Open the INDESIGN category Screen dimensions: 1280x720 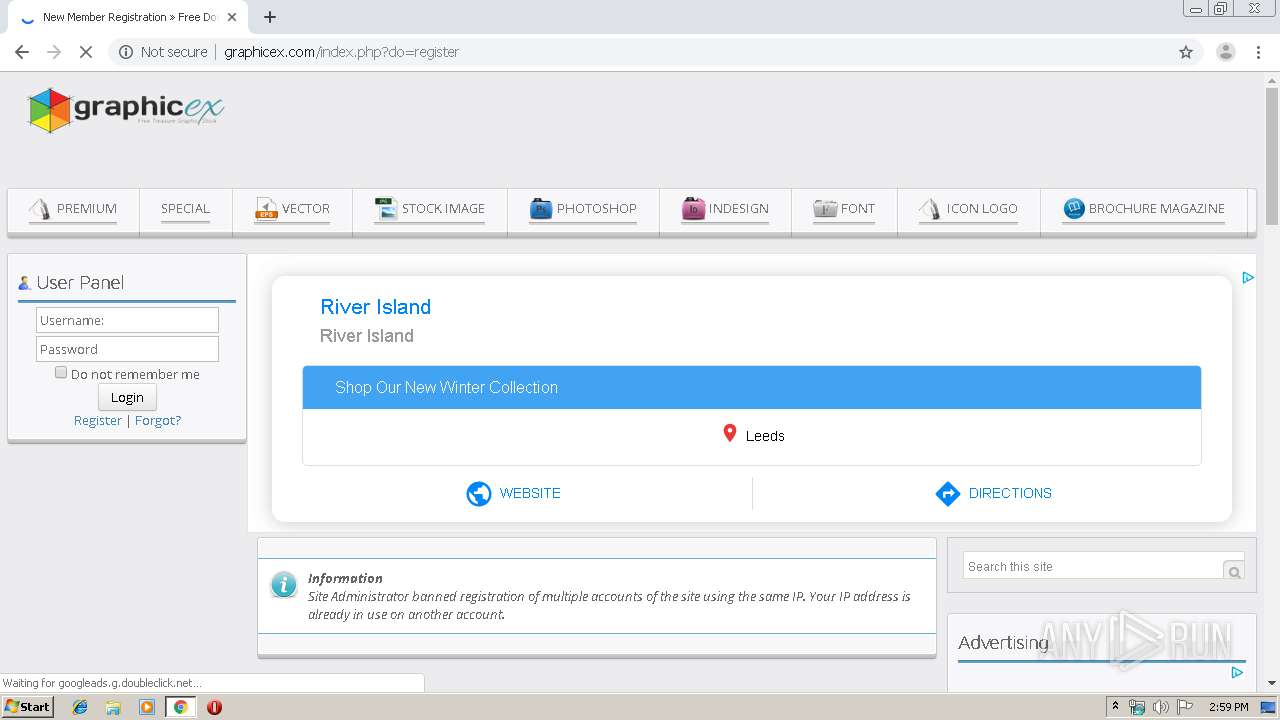[725, 209]
